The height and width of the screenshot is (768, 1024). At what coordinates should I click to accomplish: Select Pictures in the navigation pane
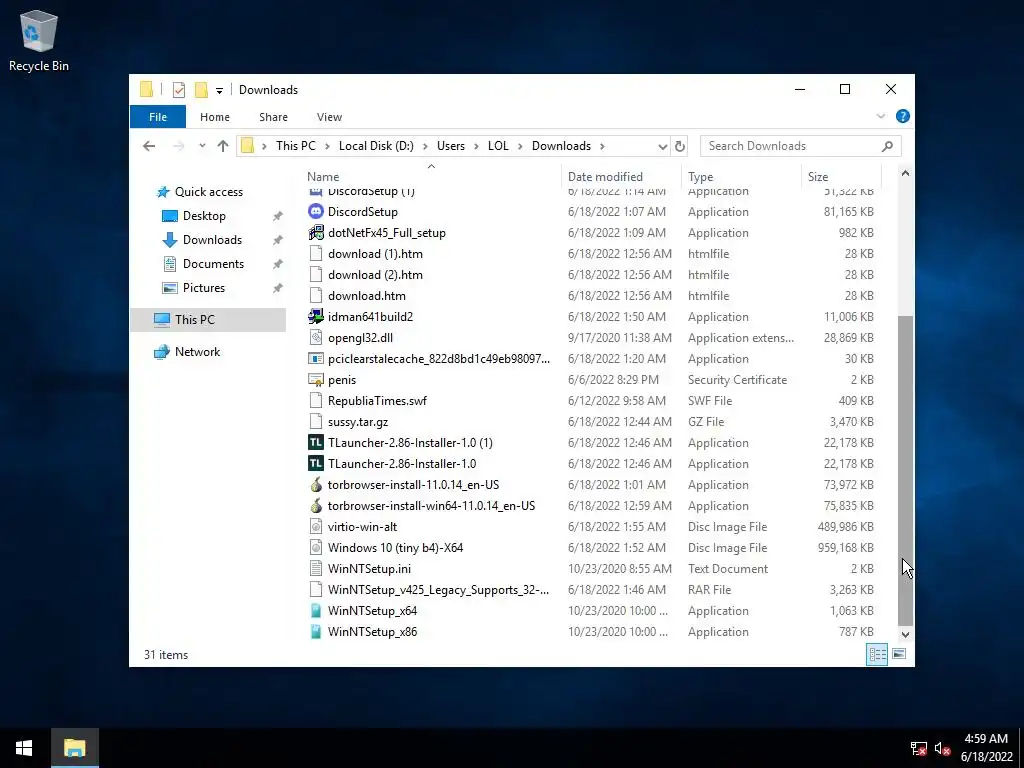pyautogui.click(x=203, y=288)
